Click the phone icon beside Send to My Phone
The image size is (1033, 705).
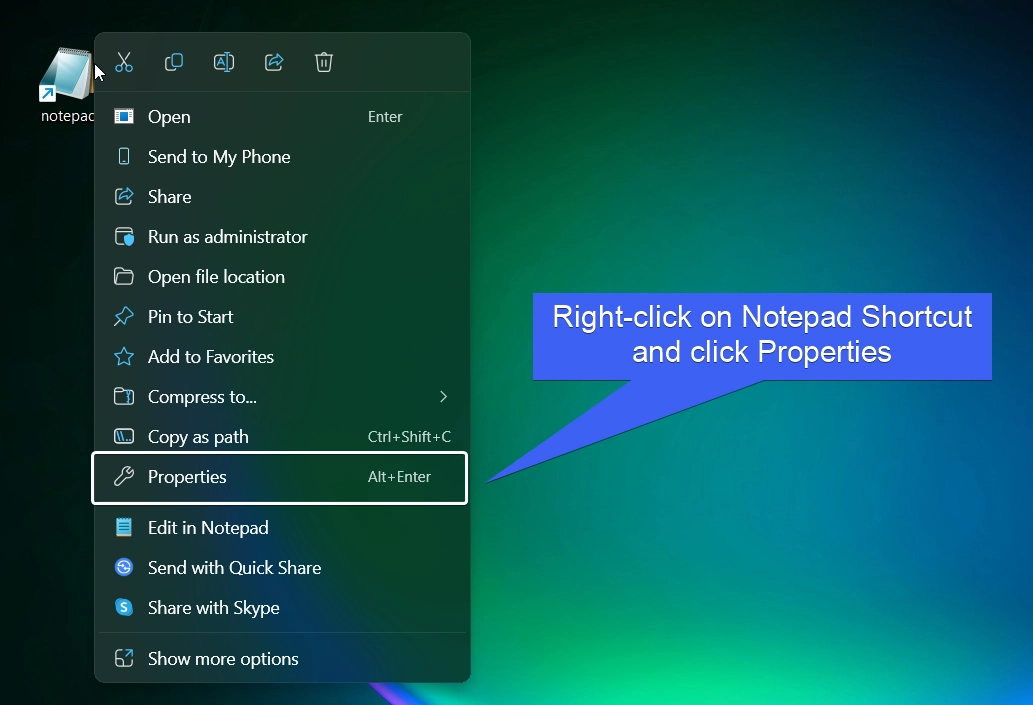coord(124,156)
